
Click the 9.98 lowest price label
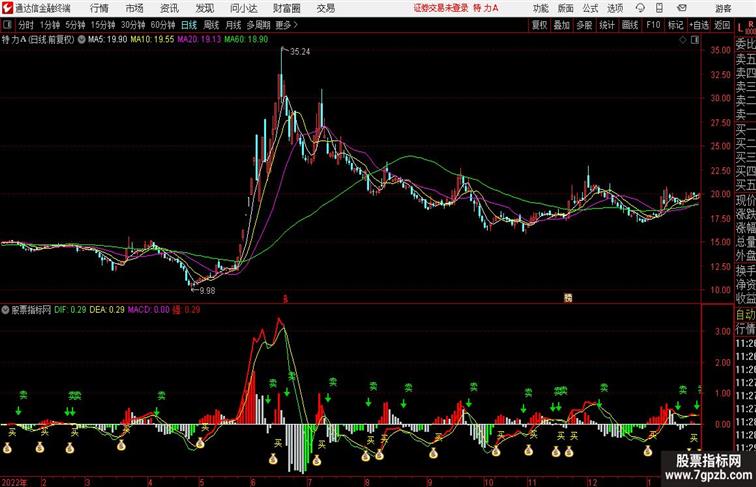click(x=207, y=290)
